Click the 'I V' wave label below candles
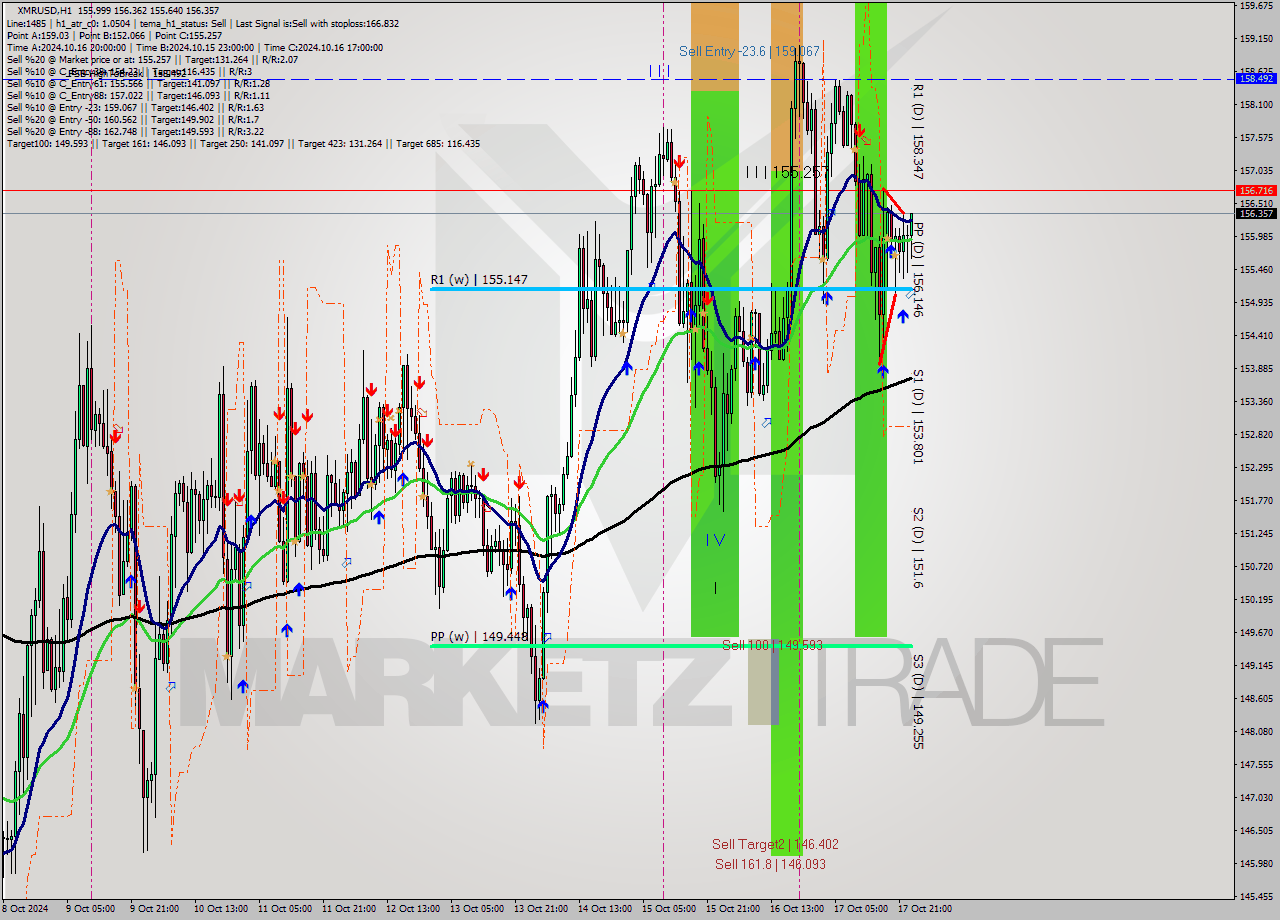Image resolution: width=1280 pixels, height=920 pixels. pyautogui.click(x=716, y=540)
